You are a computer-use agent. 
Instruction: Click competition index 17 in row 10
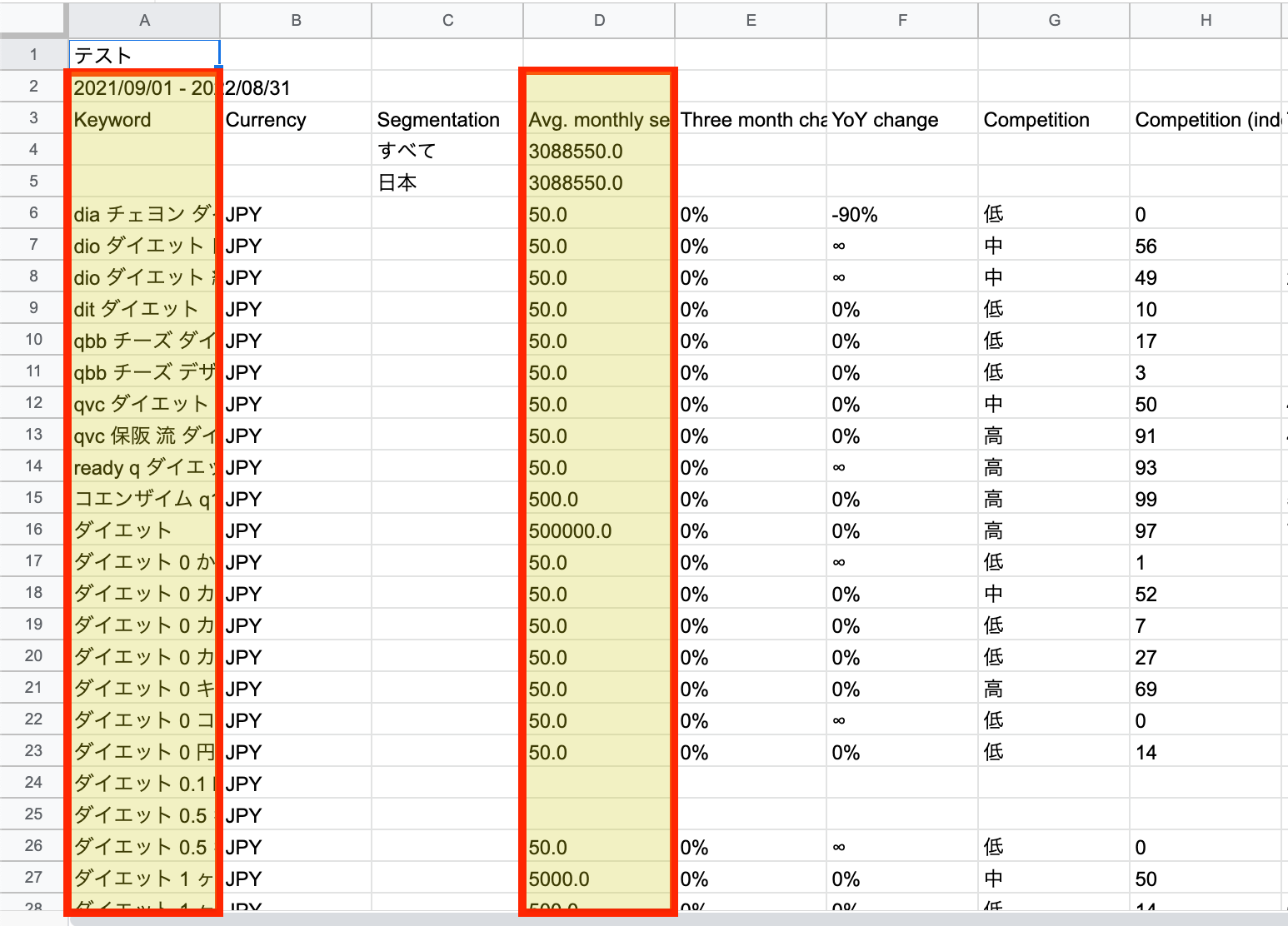point(1206,341)
